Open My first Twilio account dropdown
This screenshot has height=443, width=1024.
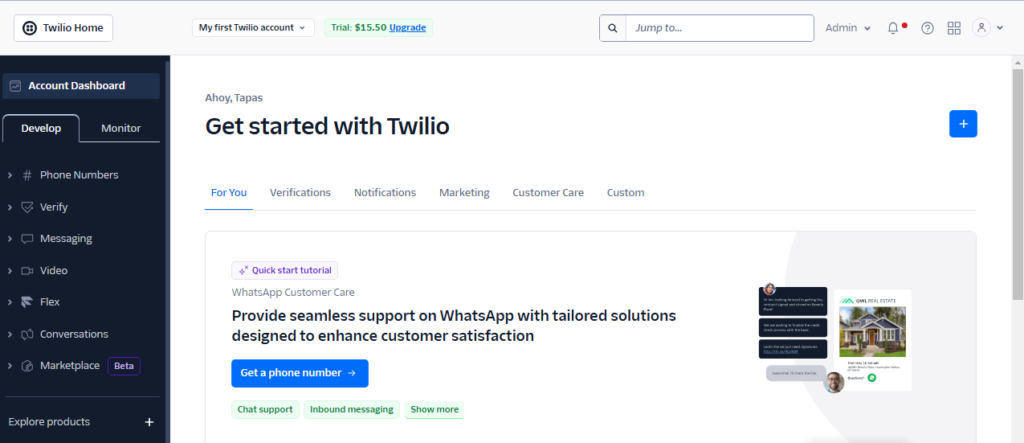[x=253, y=27]
